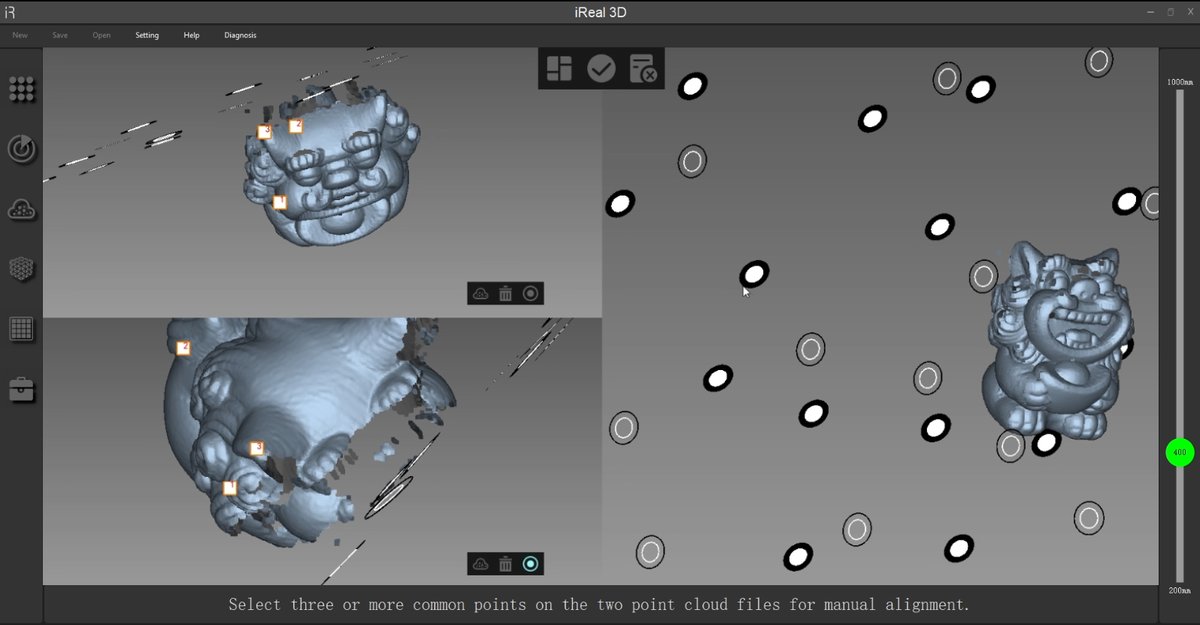
Task: Open the Save menu item
Action: click(x=60, y=35)
